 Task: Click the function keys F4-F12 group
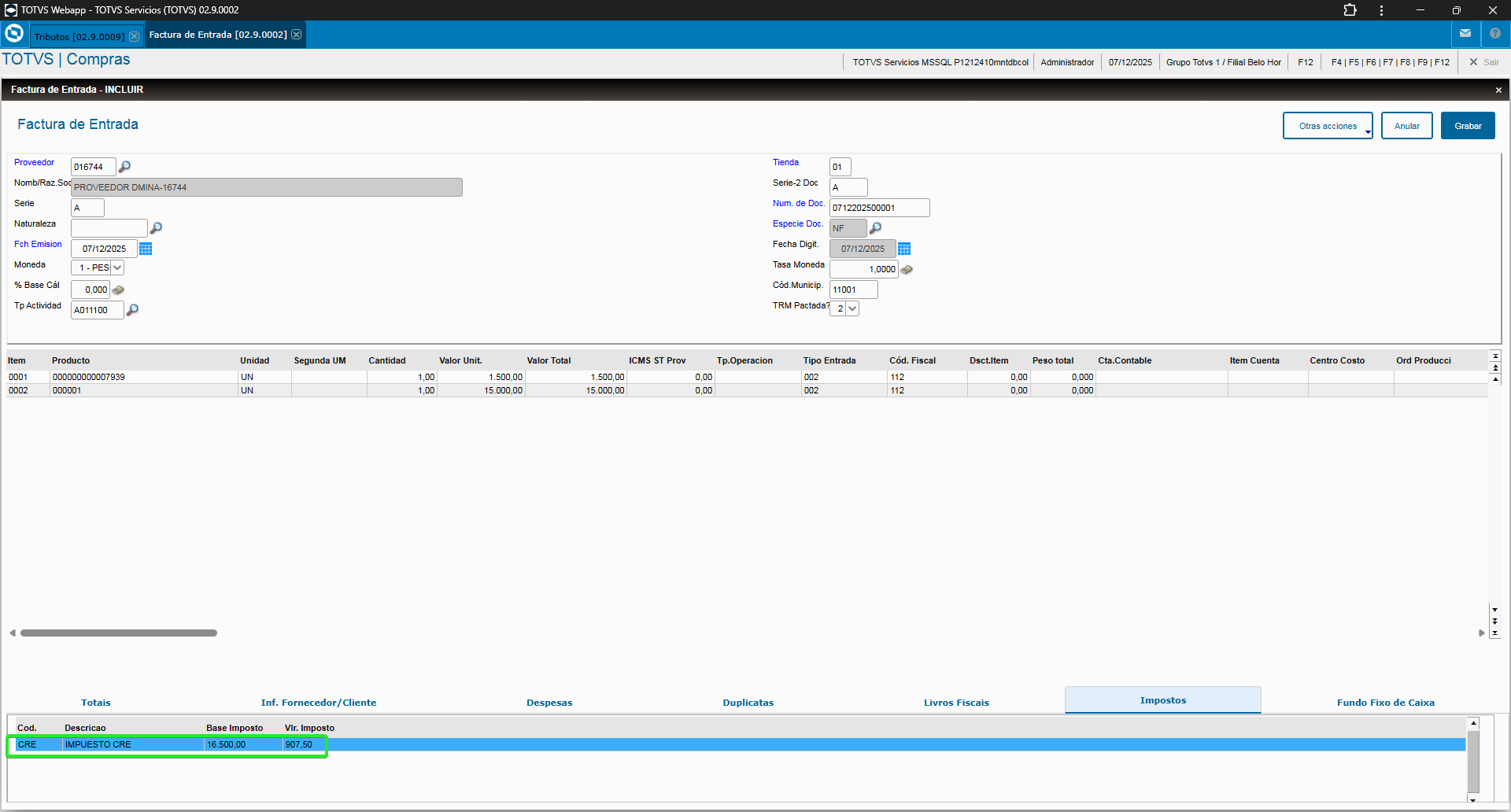point(1391,62)
